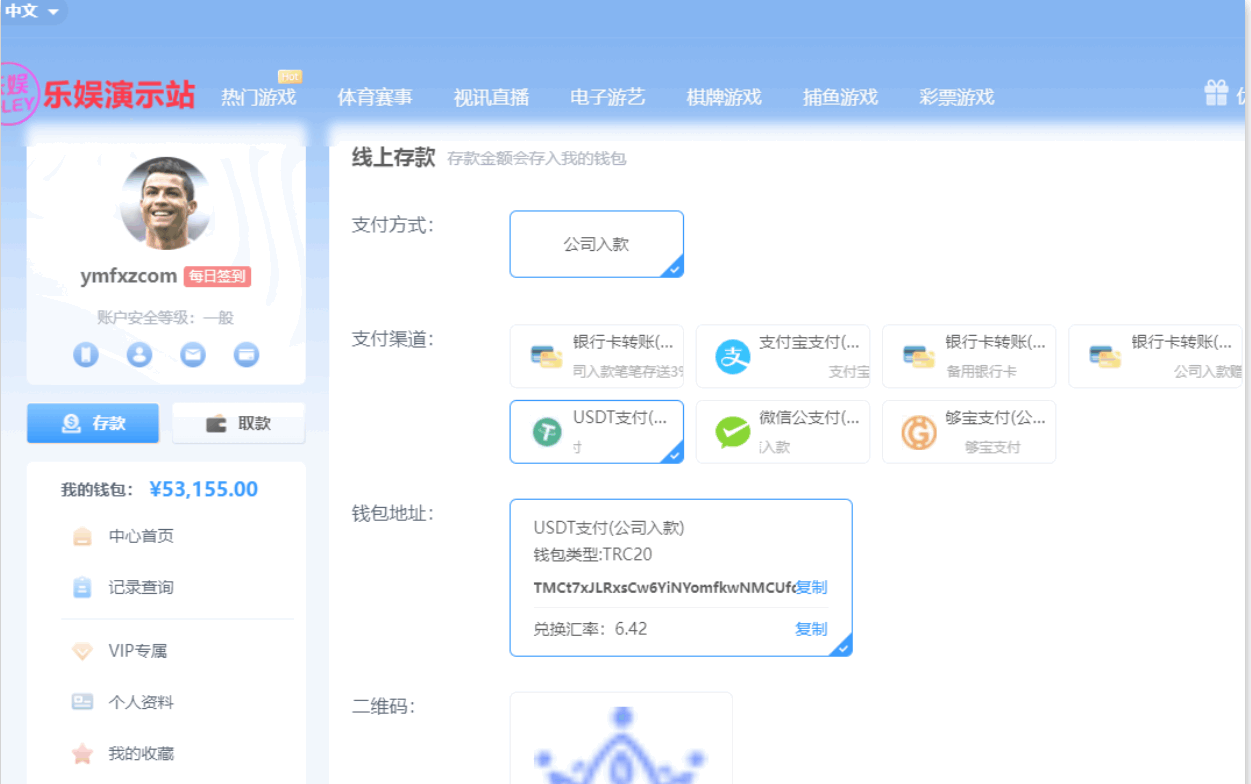Open 记录查询 in sidebar
The width and height of the screenshot is (1251, 784).
tap(140, 587)
